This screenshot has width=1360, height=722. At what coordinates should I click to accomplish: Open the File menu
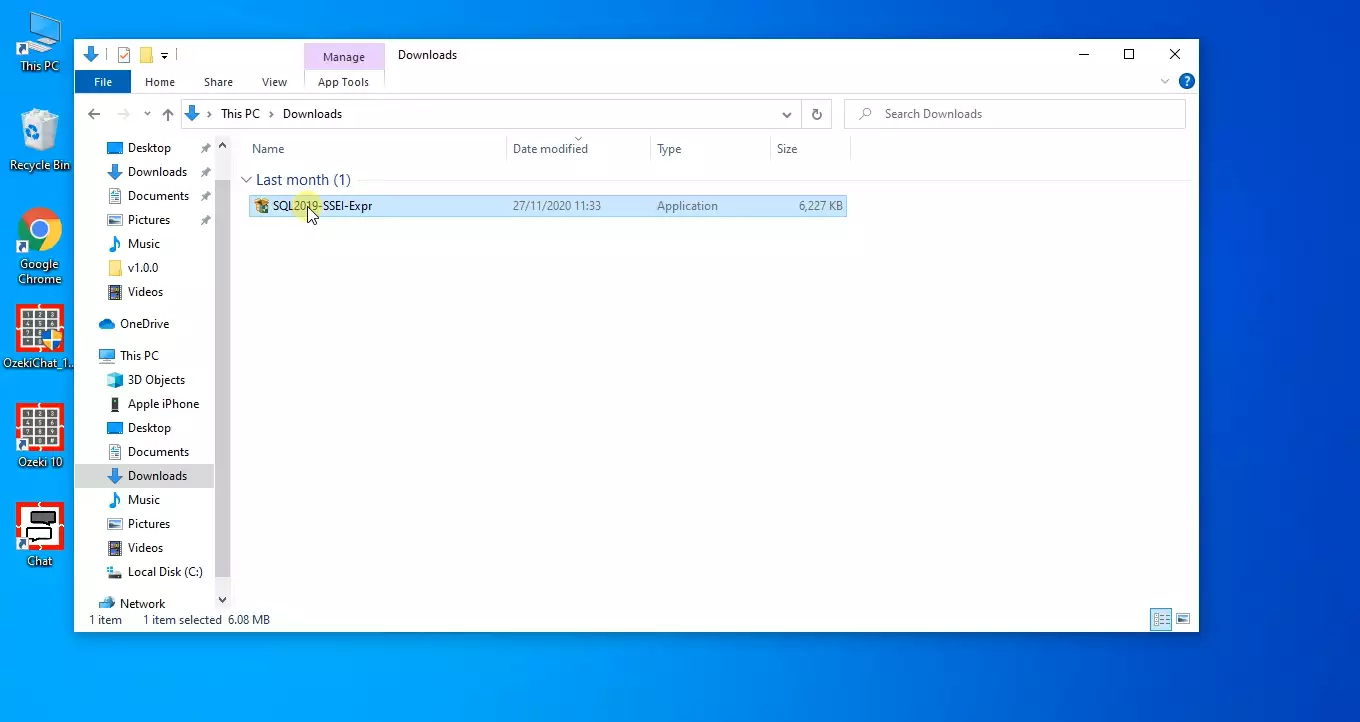tap(103, 82)
